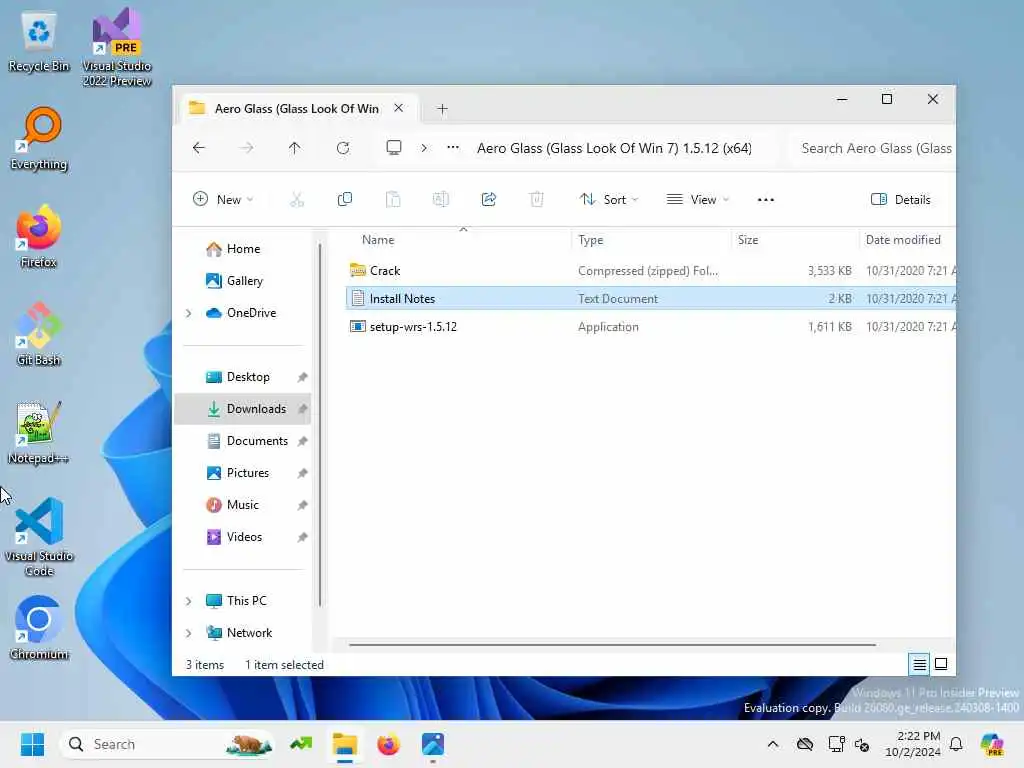Open Videos in quick access
Viewport: 1024px width, 768px height.
[244, 537]
